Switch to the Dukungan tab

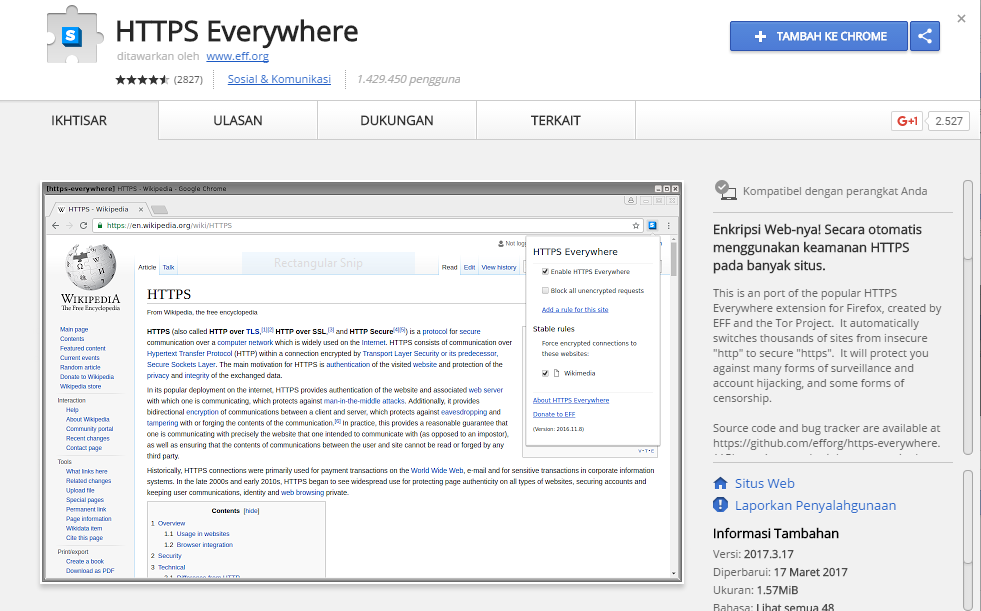pyautogui.click(x=397, y=121)
